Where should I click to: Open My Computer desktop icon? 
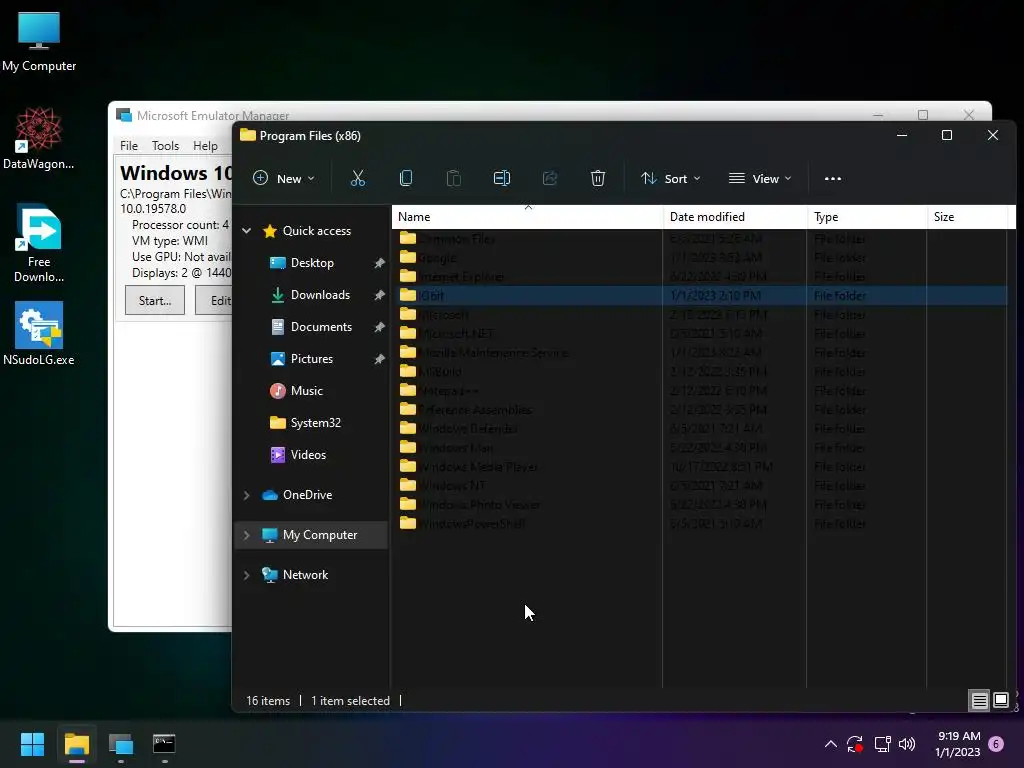pos(39,42)
